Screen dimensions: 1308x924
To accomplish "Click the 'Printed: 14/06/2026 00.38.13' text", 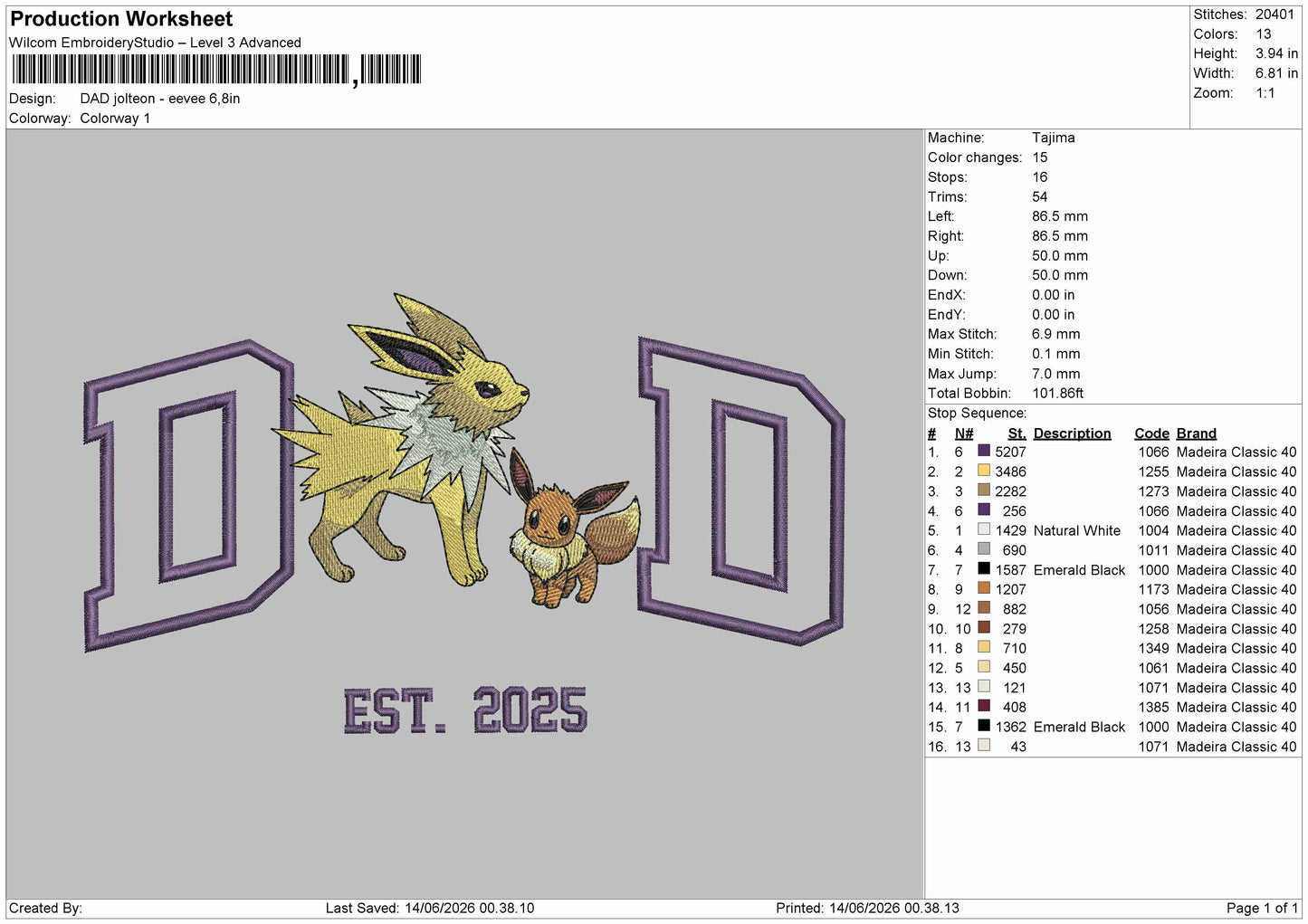I will [x=867, y=908].
